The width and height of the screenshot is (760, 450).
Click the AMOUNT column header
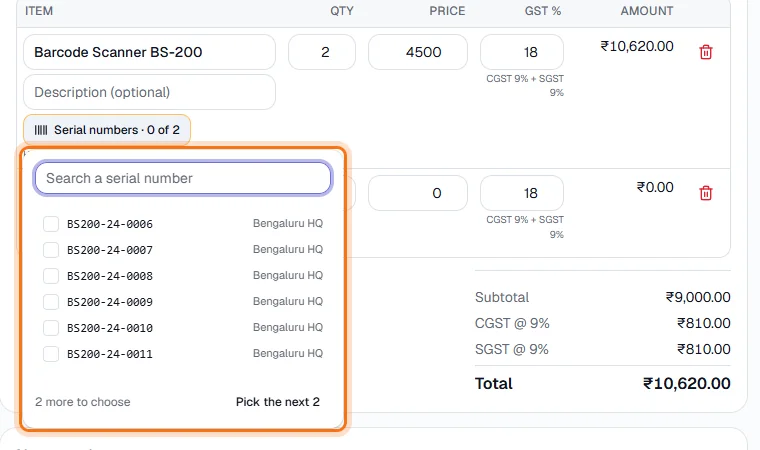point(647,11)
